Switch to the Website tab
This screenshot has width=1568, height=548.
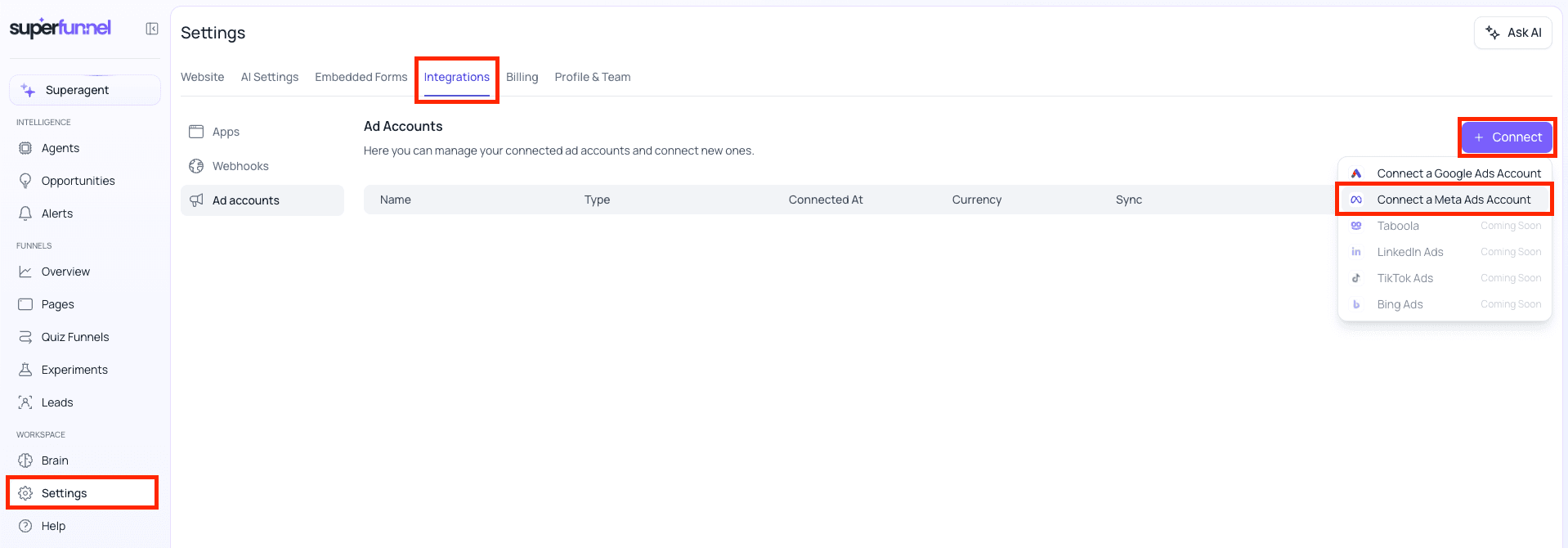click(202, 77)
